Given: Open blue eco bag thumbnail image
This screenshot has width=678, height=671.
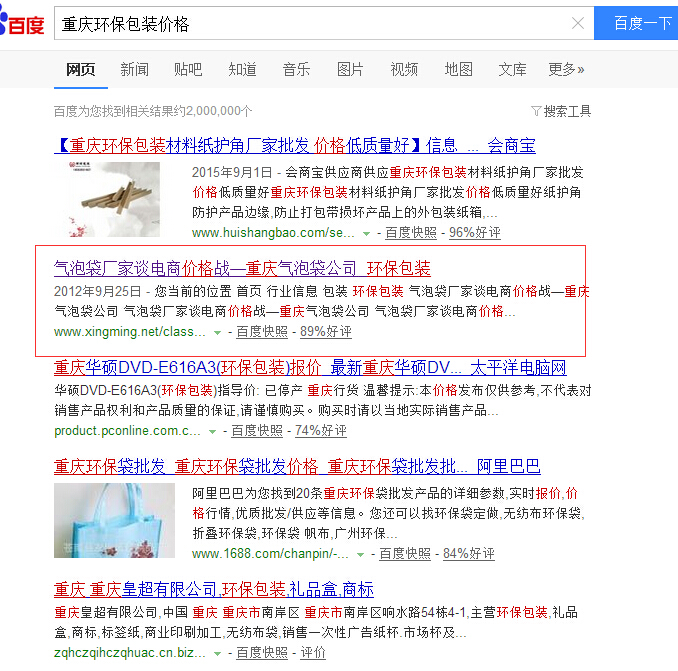Looking at the screenshot, I should 115,521.
